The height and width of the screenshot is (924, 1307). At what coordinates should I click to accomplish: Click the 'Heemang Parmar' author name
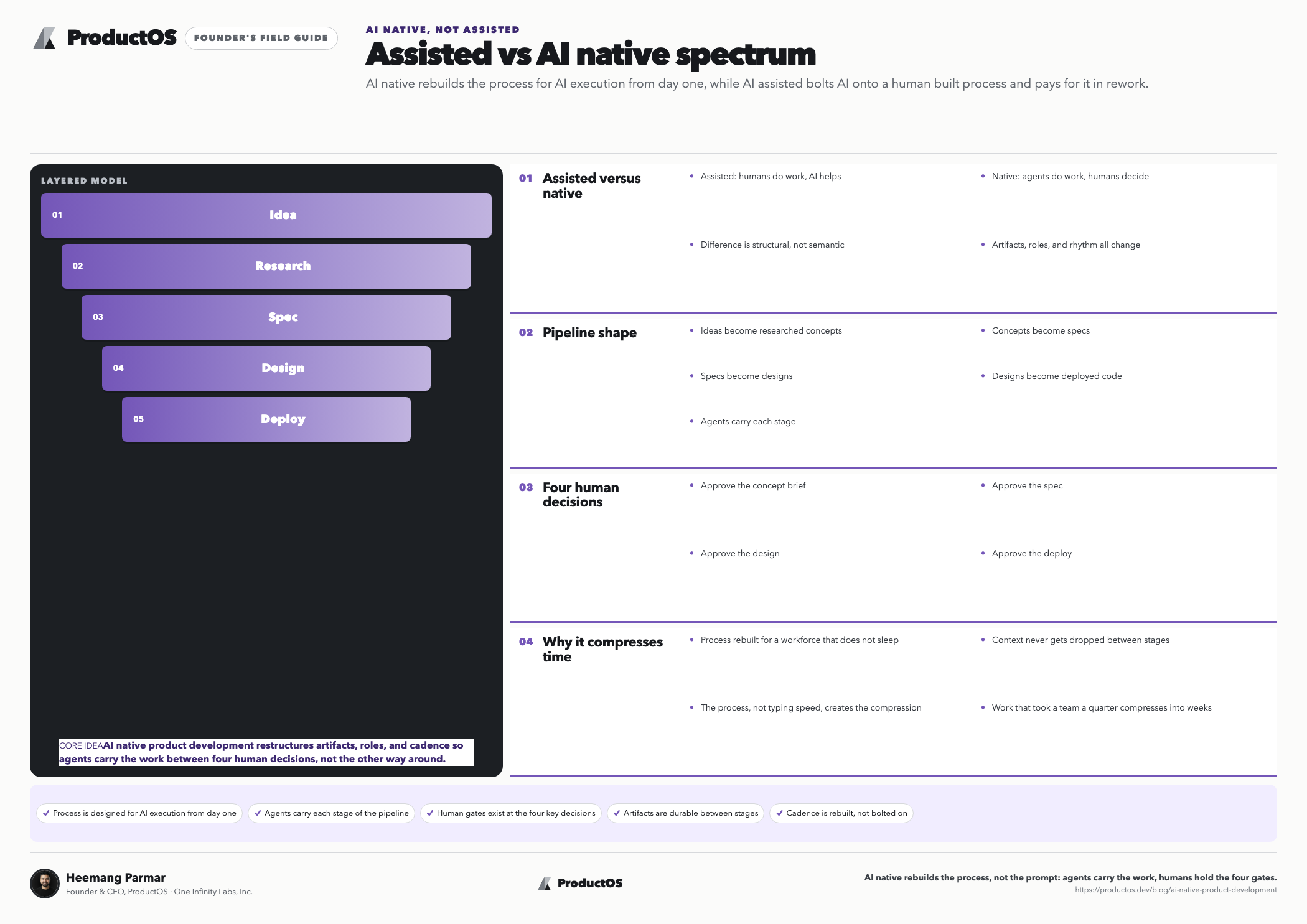click(x=116, y=878)
